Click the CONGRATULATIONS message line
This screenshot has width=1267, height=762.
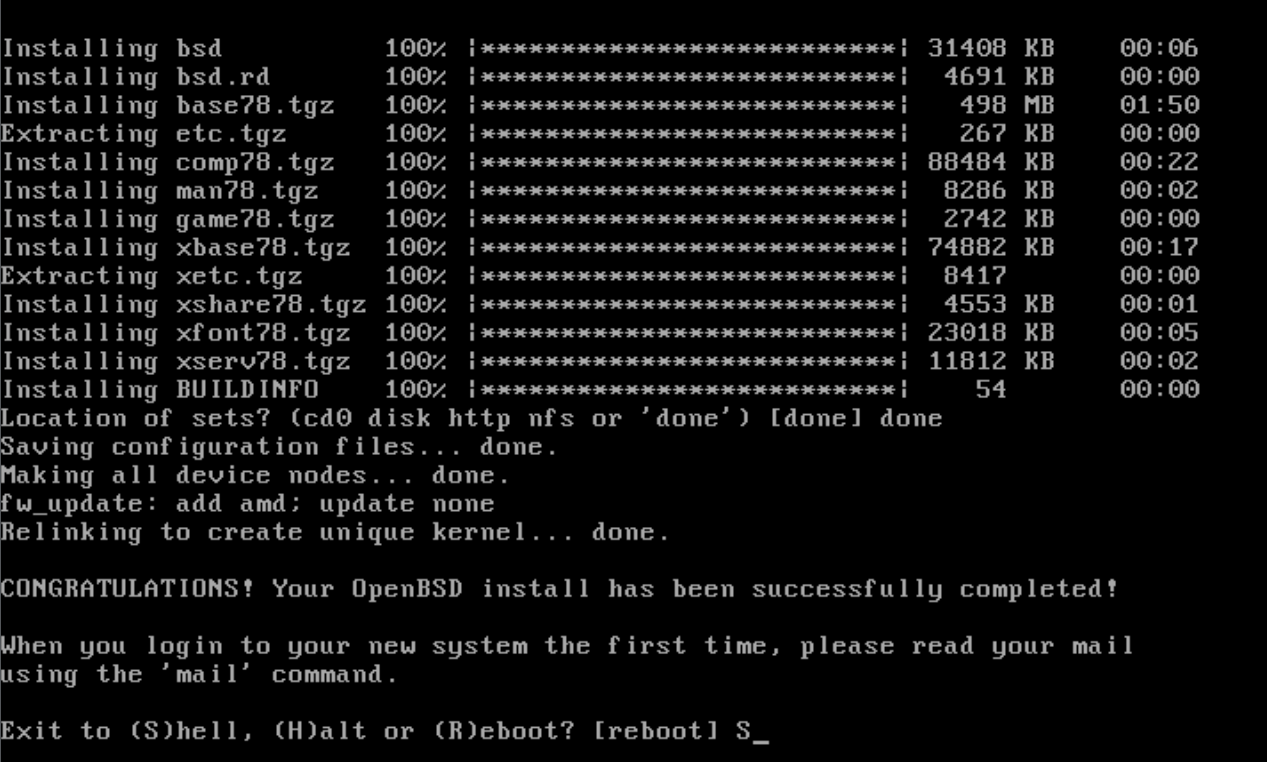coord(559,589)
